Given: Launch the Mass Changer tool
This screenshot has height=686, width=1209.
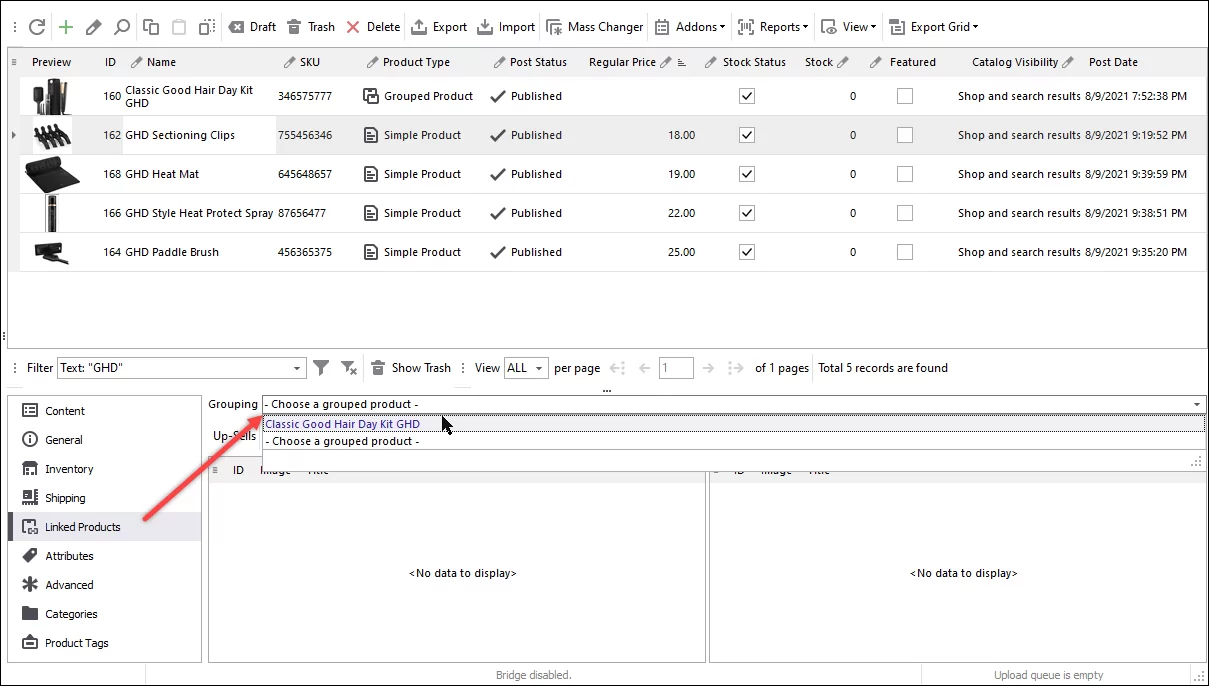Looking at the screenshot, I should pyautogui.click(x=594, y=26).
